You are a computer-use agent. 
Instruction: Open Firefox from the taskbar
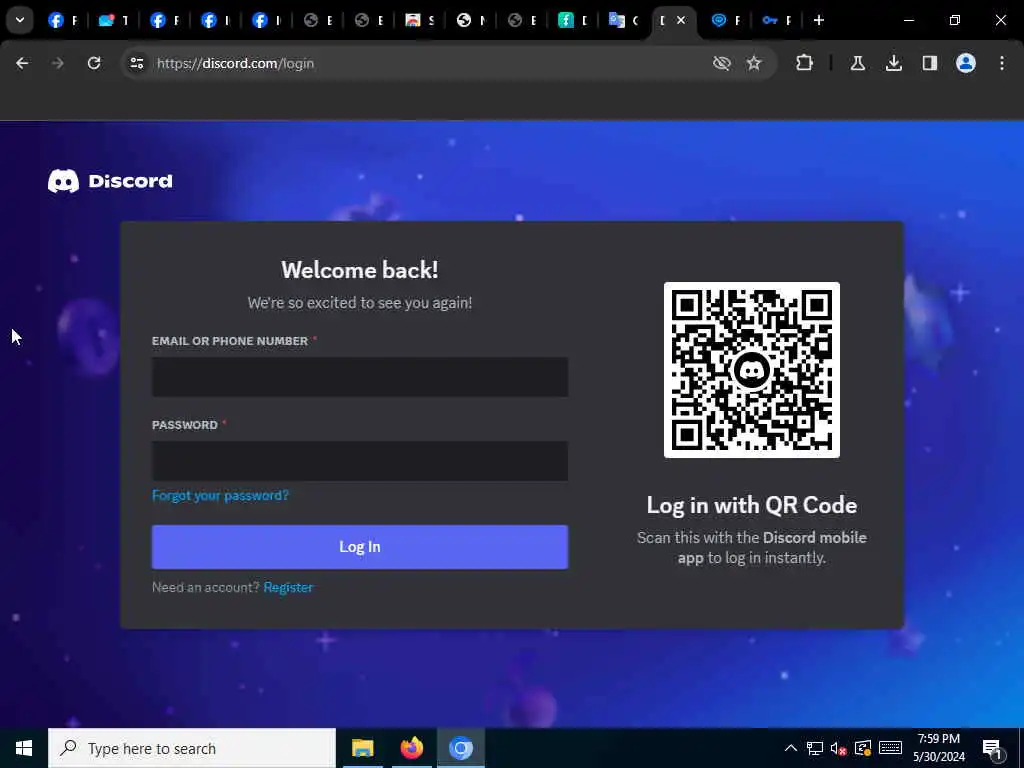point(411,748)
